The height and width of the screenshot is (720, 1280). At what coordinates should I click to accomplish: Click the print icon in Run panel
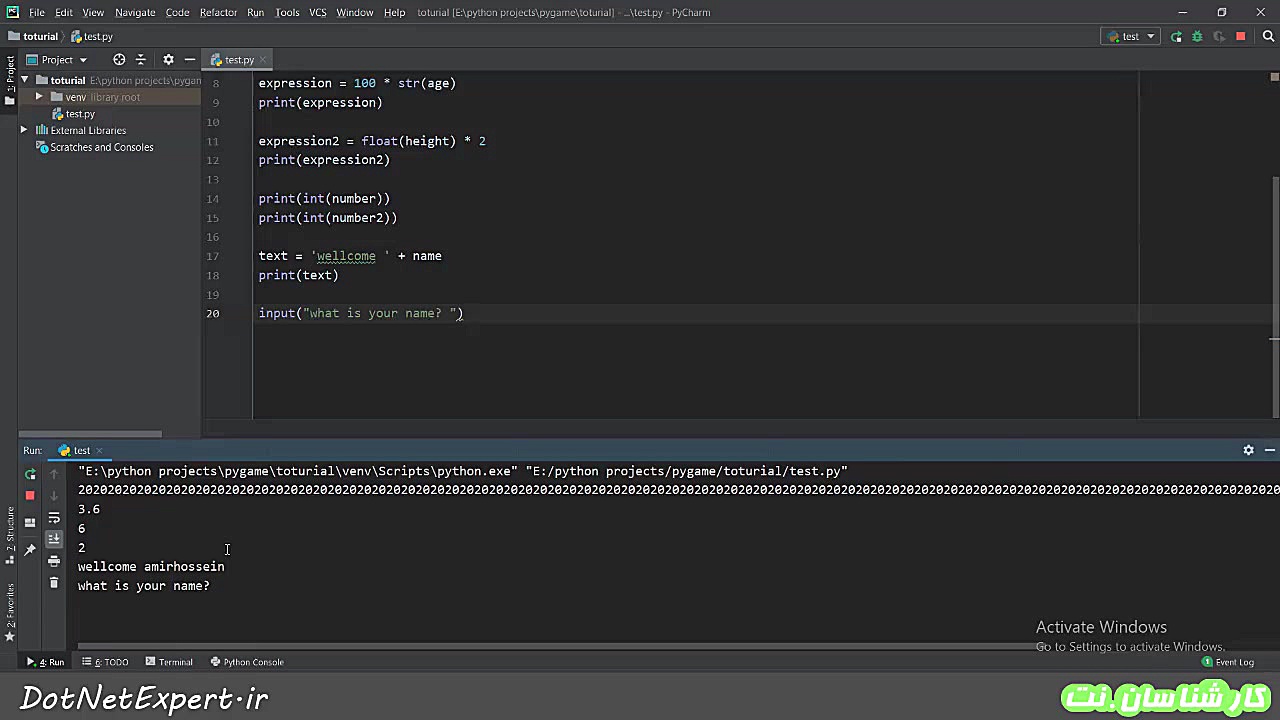(54, 561)
